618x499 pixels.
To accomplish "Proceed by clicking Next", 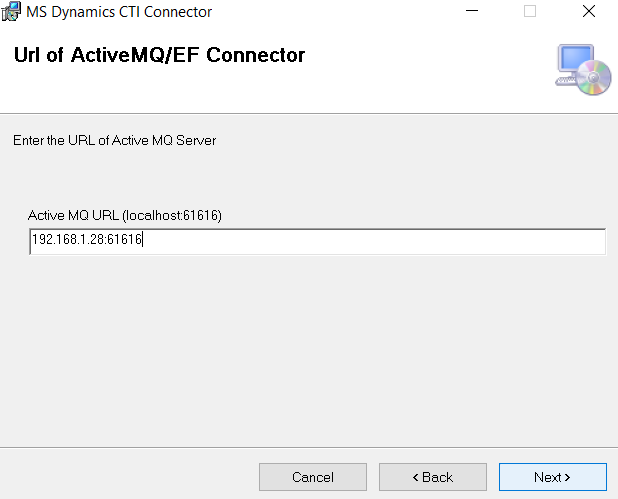I will click(552, 477).
